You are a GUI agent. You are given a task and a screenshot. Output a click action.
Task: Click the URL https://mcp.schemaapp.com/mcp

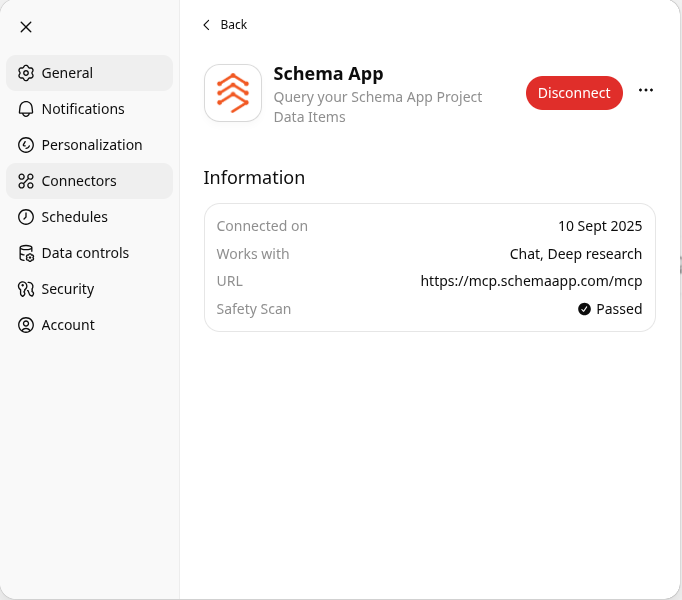(531, 281)
